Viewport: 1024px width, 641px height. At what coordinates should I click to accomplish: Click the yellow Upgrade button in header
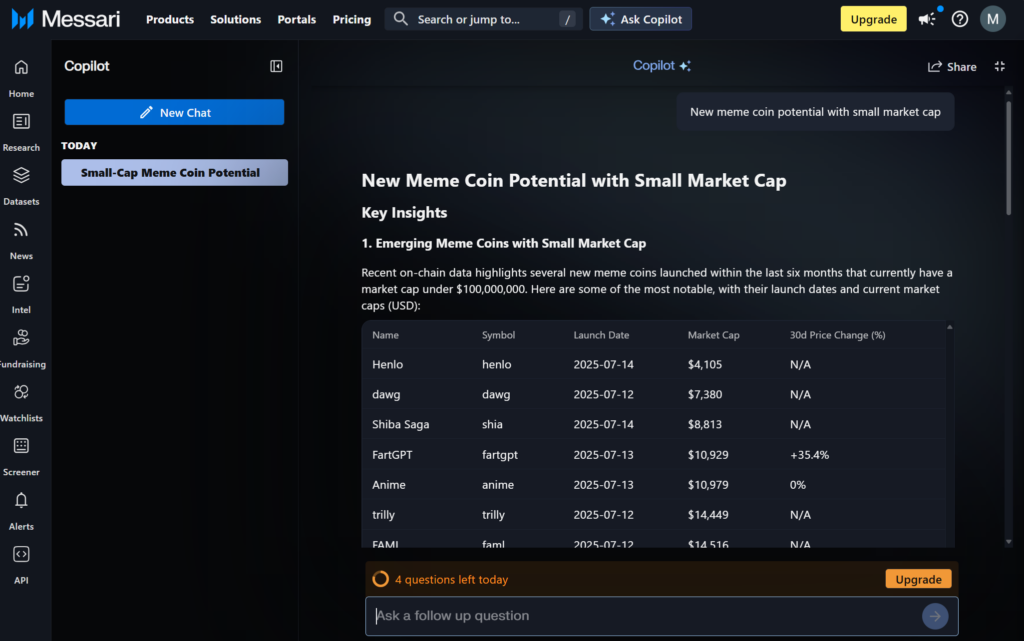click(873, 19)
